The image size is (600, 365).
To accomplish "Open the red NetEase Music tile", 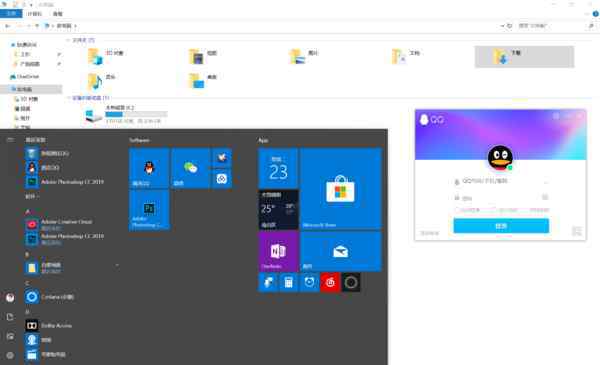I will pyautogui.click(x=330, y=282).
